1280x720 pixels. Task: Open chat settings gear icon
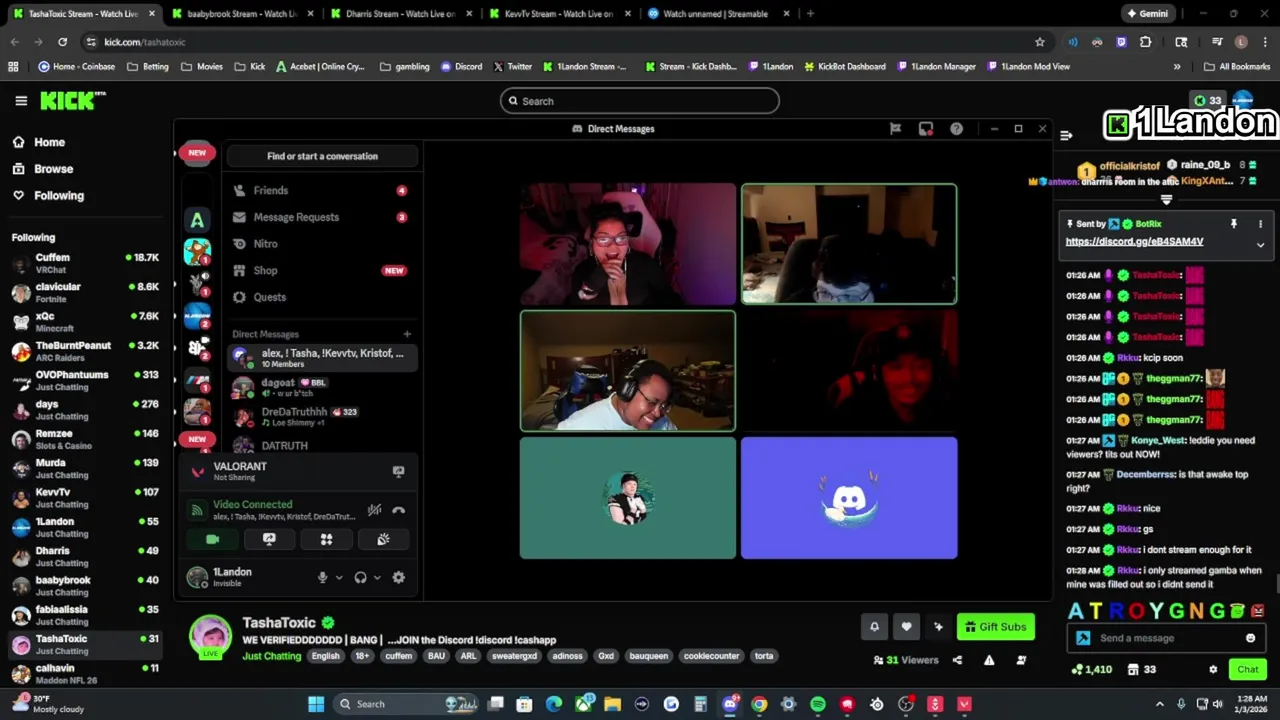pos(1213,670)
